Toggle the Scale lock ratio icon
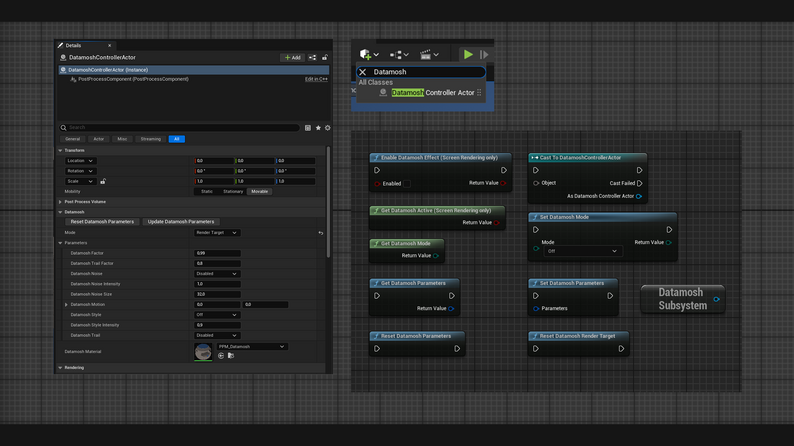 [x=103, y=181]
